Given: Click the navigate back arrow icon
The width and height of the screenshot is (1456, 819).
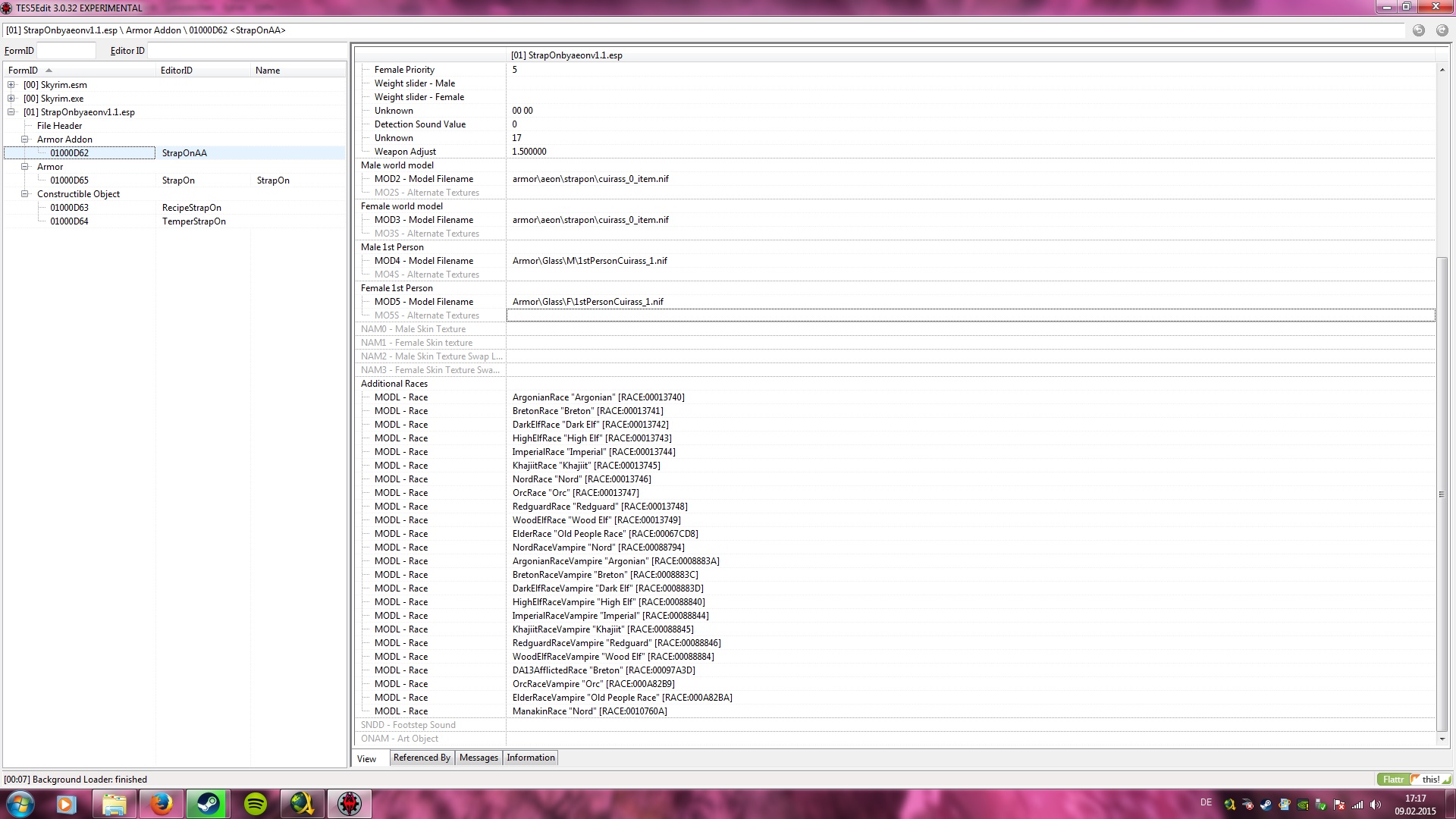Looking at the screenshot, I should pos(1418,30).
